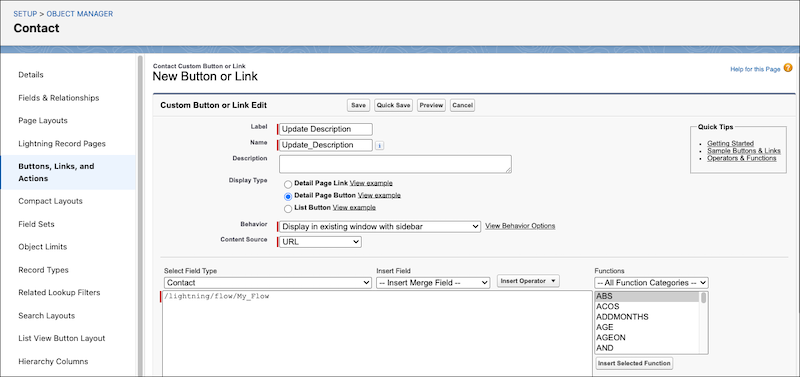Open Select Field Type Contact dropdown
Viewport: 800px width, 377px height.
coord(267,283)
